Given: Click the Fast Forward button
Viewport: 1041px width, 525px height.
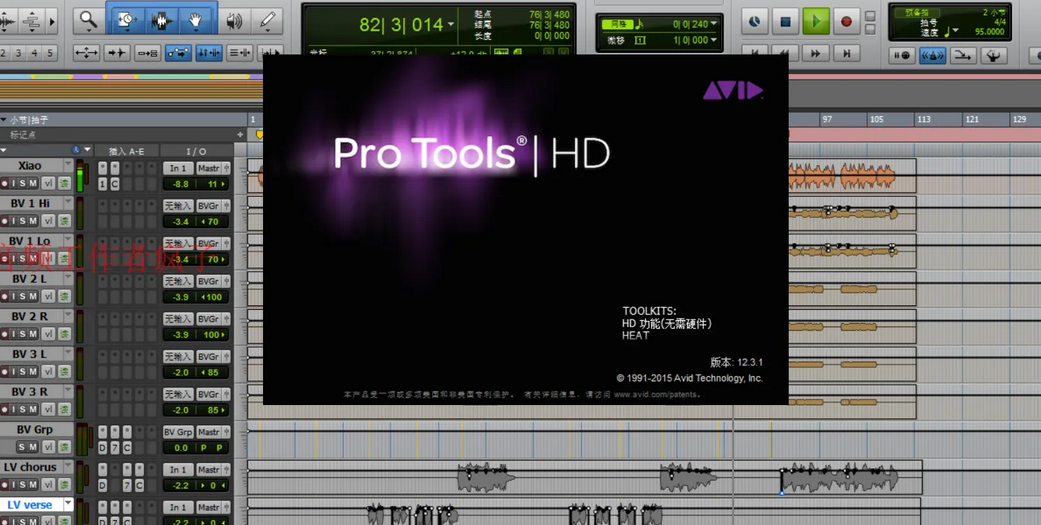Looking at the screenshot, I should point(816,52).
